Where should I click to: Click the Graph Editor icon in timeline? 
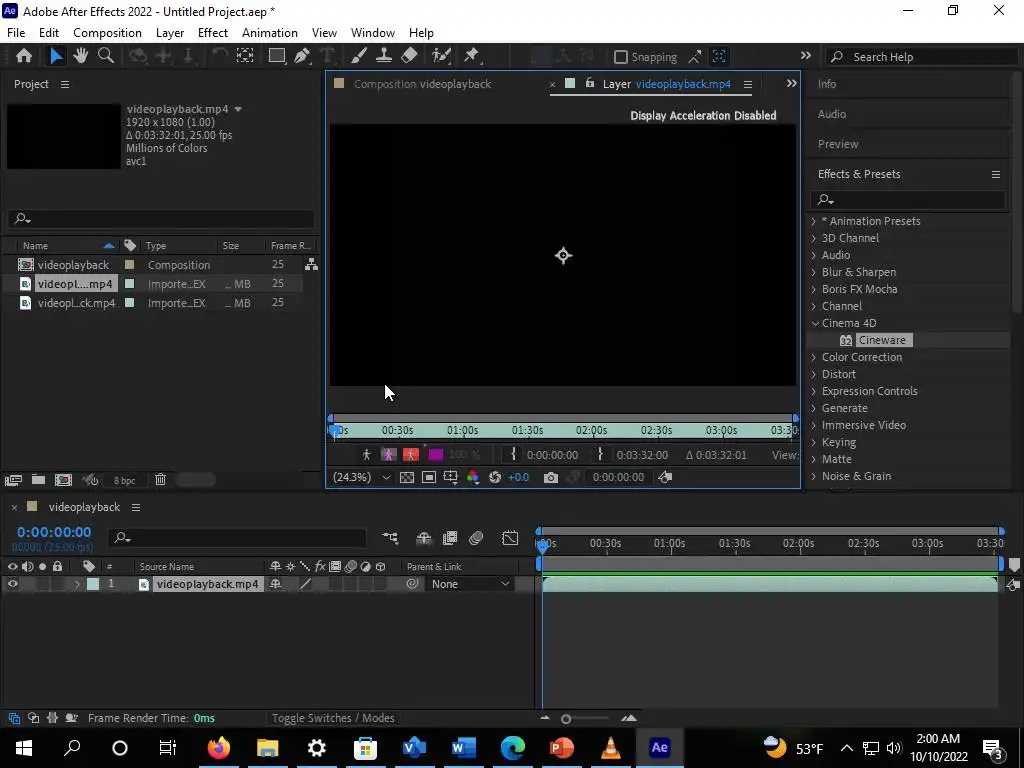[510, 538]
